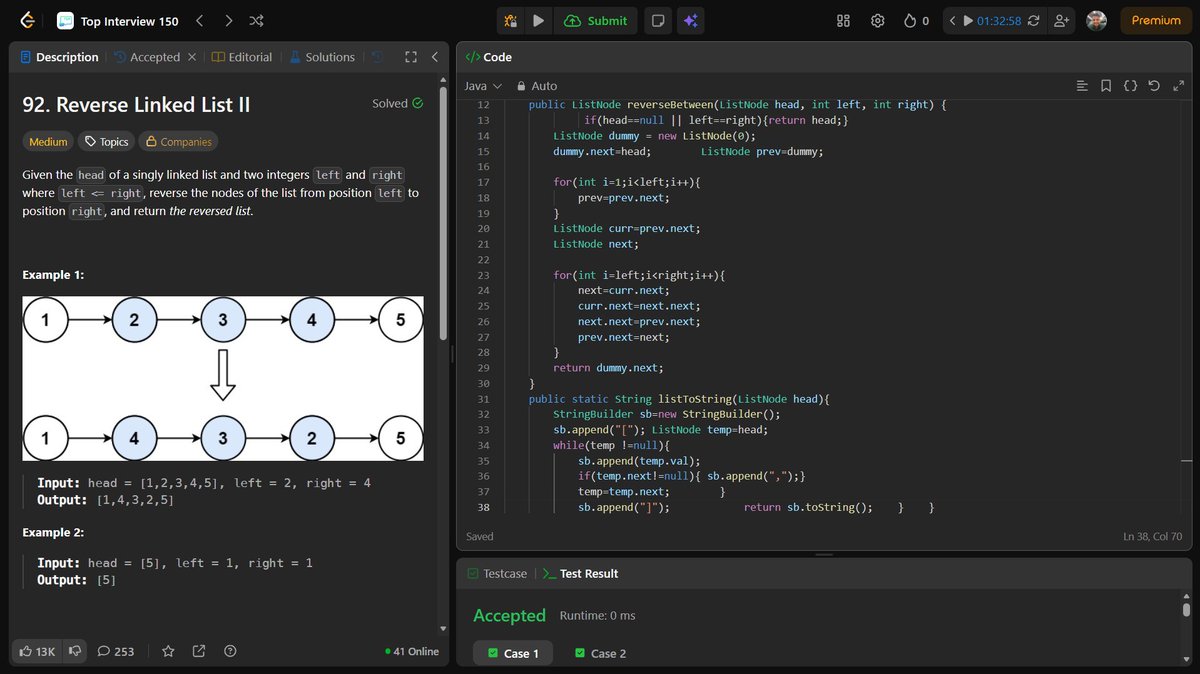Open the 253 comments
The image size is (1200, 674).
pos(116,651)
